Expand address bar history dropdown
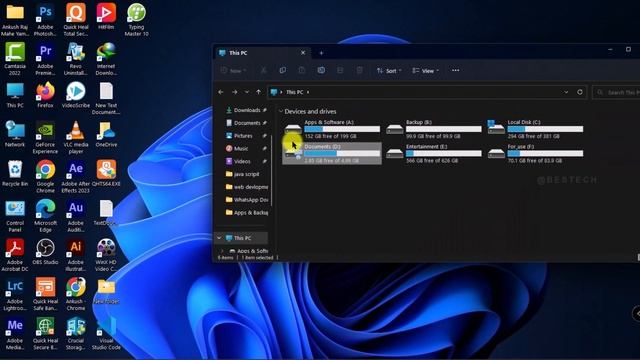The width and height of the screenshot is (640, 360). (x=566, y=92)
